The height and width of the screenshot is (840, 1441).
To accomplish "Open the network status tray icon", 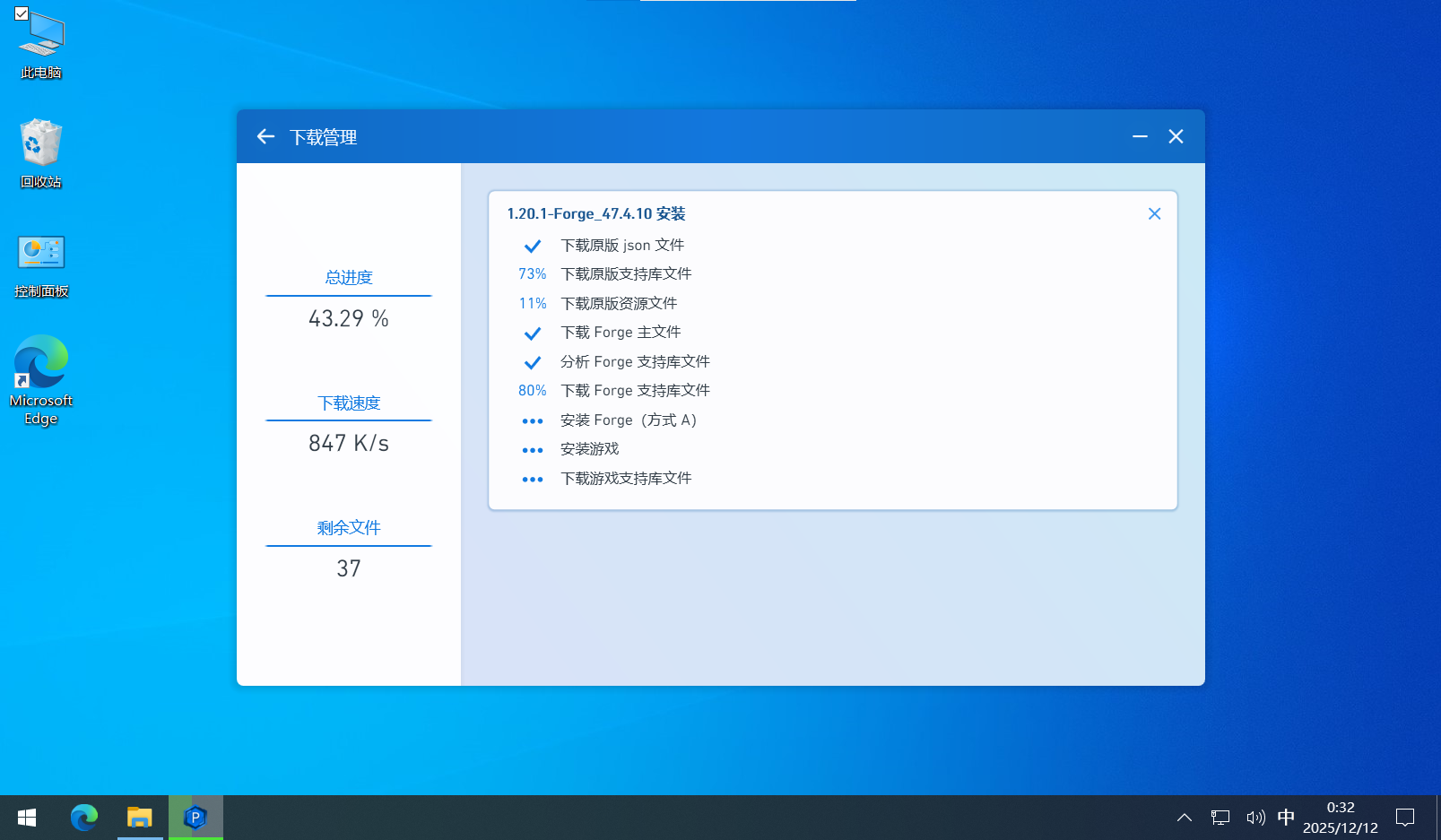I will [1220, 818].
